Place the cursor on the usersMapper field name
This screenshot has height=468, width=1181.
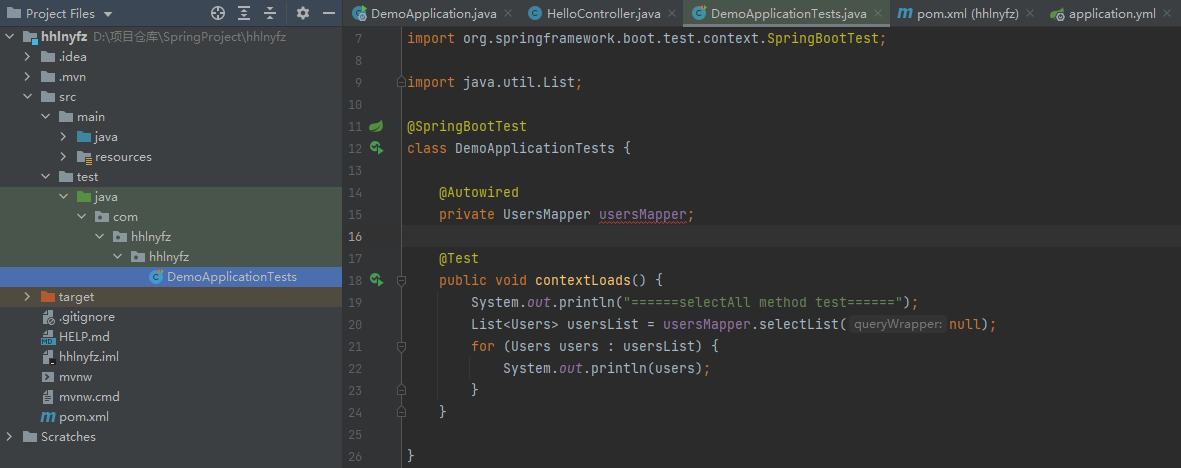pos(645,214)
